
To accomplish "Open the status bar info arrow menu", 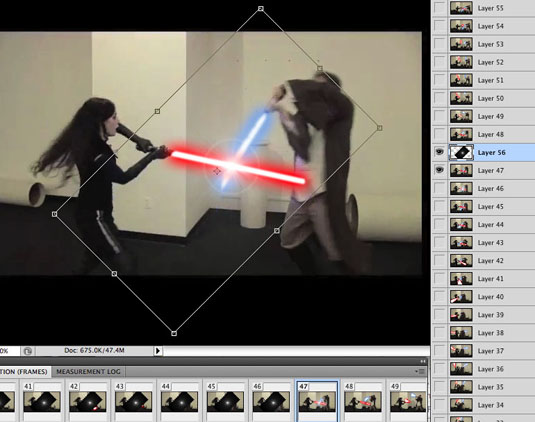I will click(x=158, y=351).
